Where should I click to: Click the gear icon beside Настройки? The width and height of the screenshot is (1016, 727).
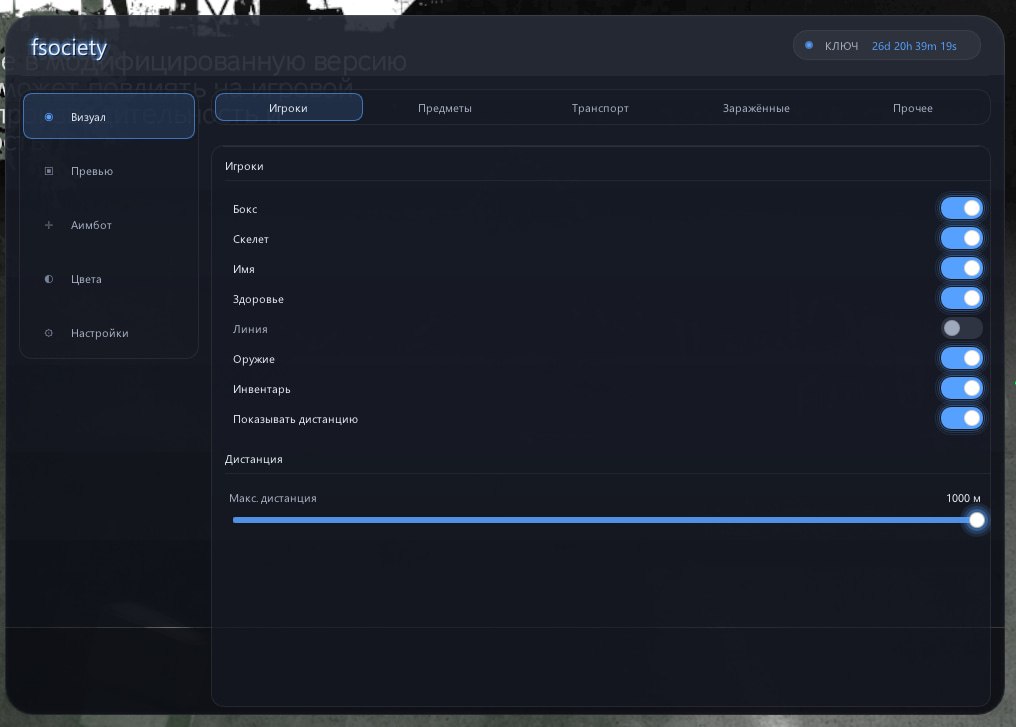click(49, 333)
